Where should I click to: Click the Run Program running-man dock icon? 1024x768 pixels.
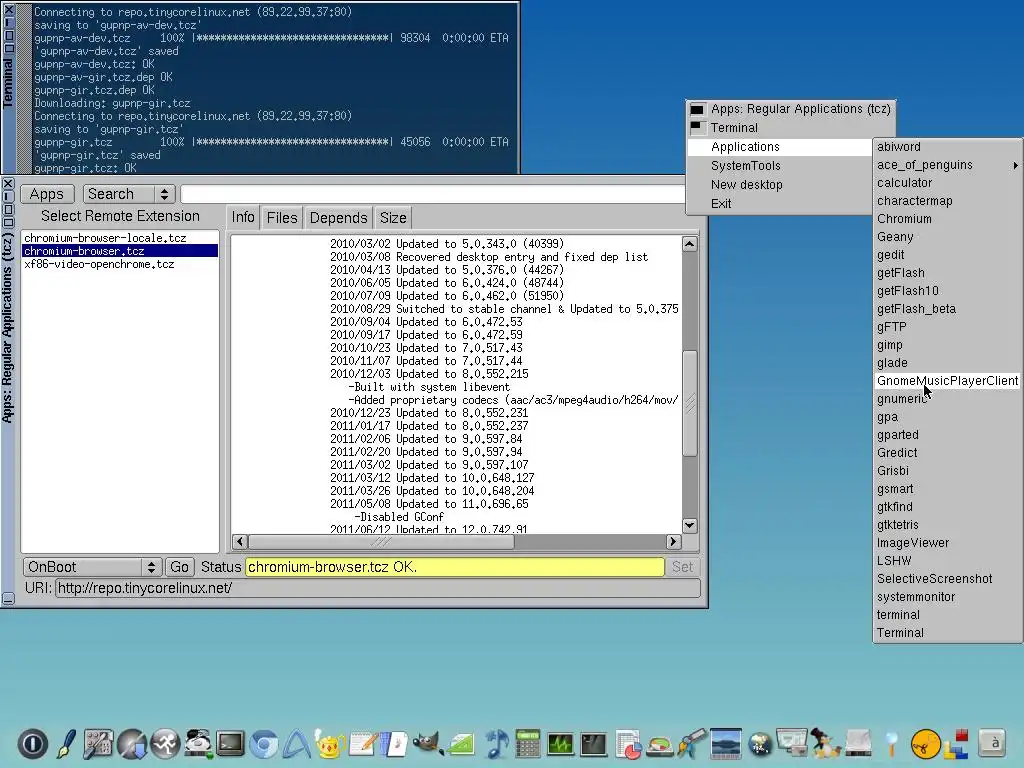165,743
